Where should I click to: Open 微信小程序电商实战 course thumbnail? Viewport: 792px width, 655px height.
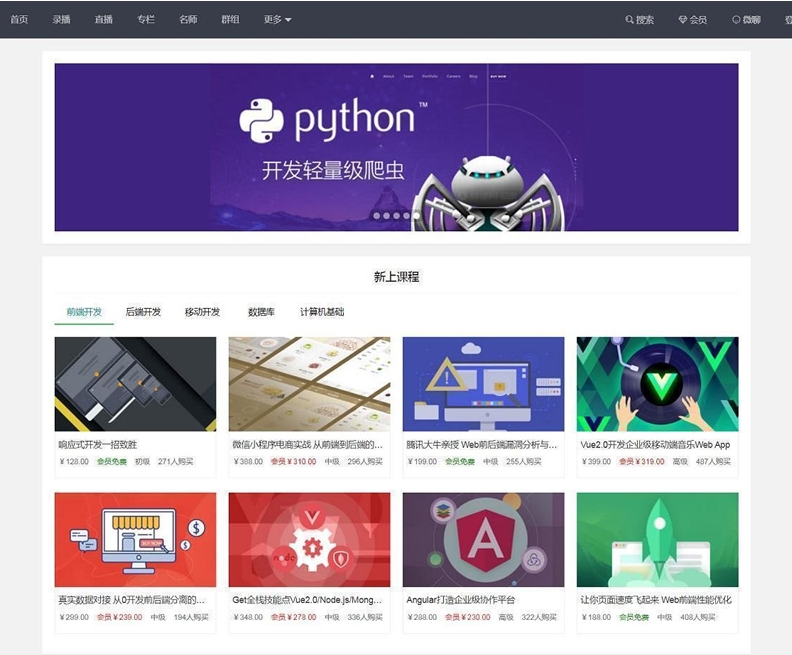309,384
